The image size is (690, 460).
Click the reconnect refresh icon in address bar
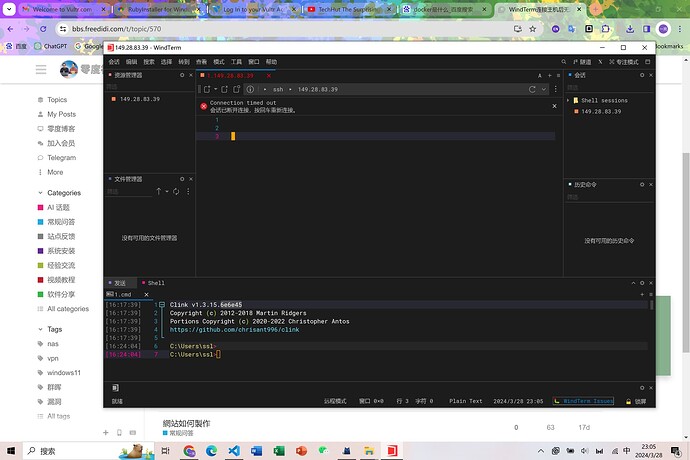coord(532,89)
